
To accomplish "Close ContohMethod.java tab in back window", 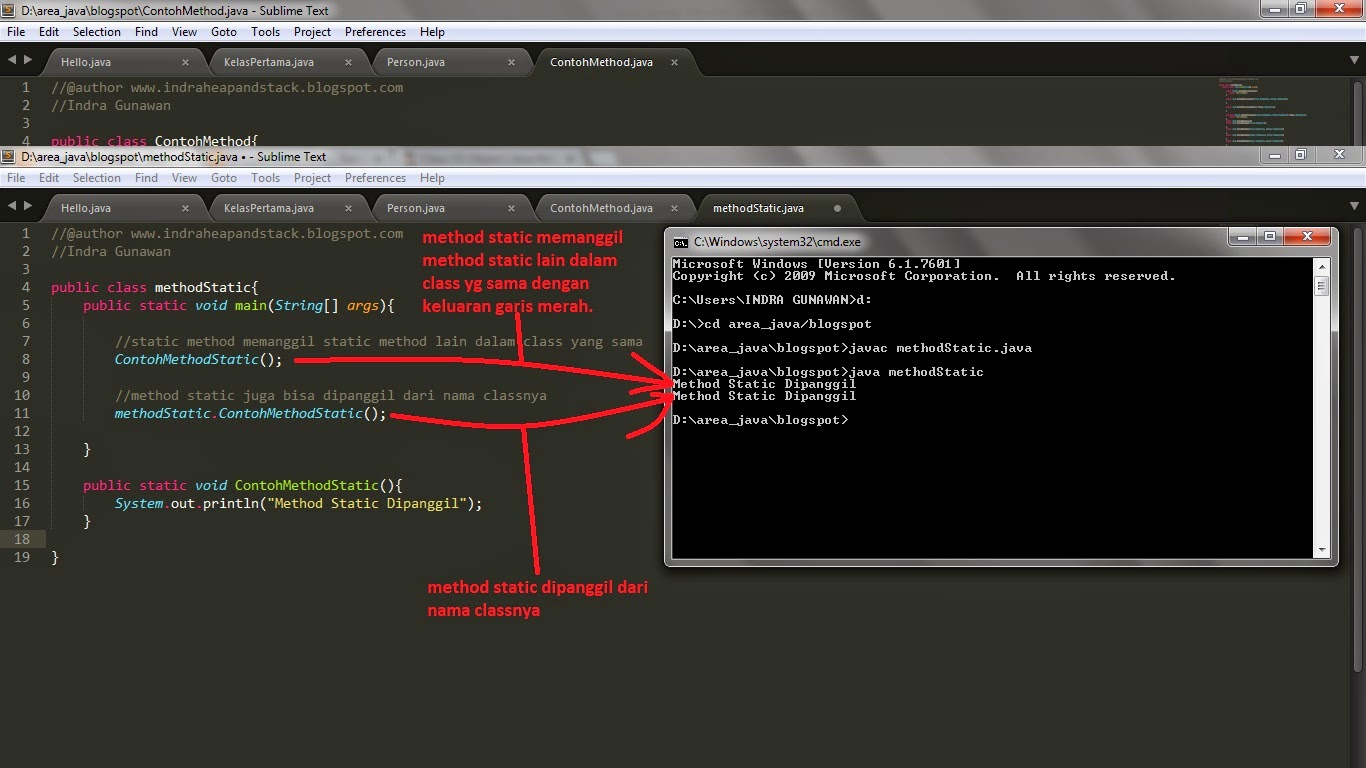I will coord(674,62).
